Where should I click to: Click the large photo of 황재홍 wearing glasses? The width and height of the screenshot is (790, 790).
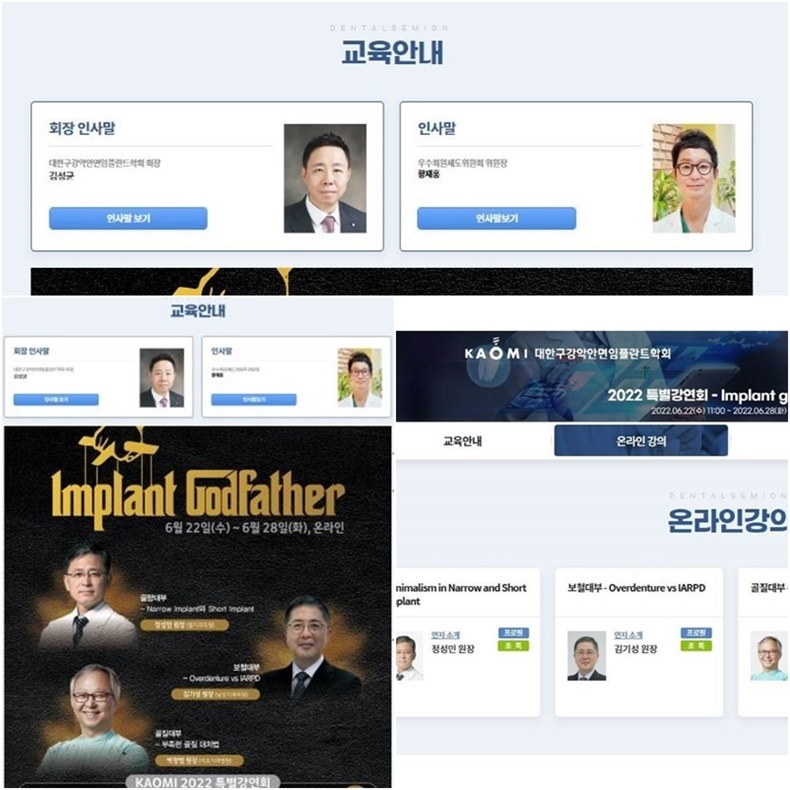tap(694, 178)
